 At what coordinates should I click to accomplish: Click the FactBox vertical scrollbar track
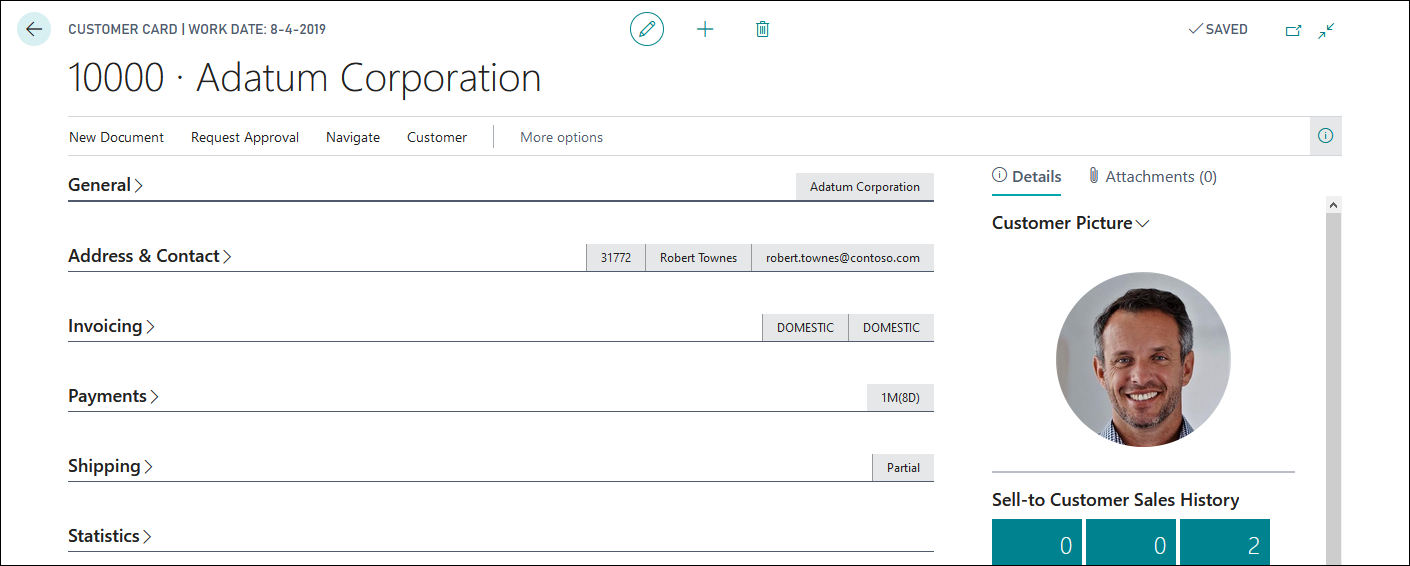coord(1333,389)
